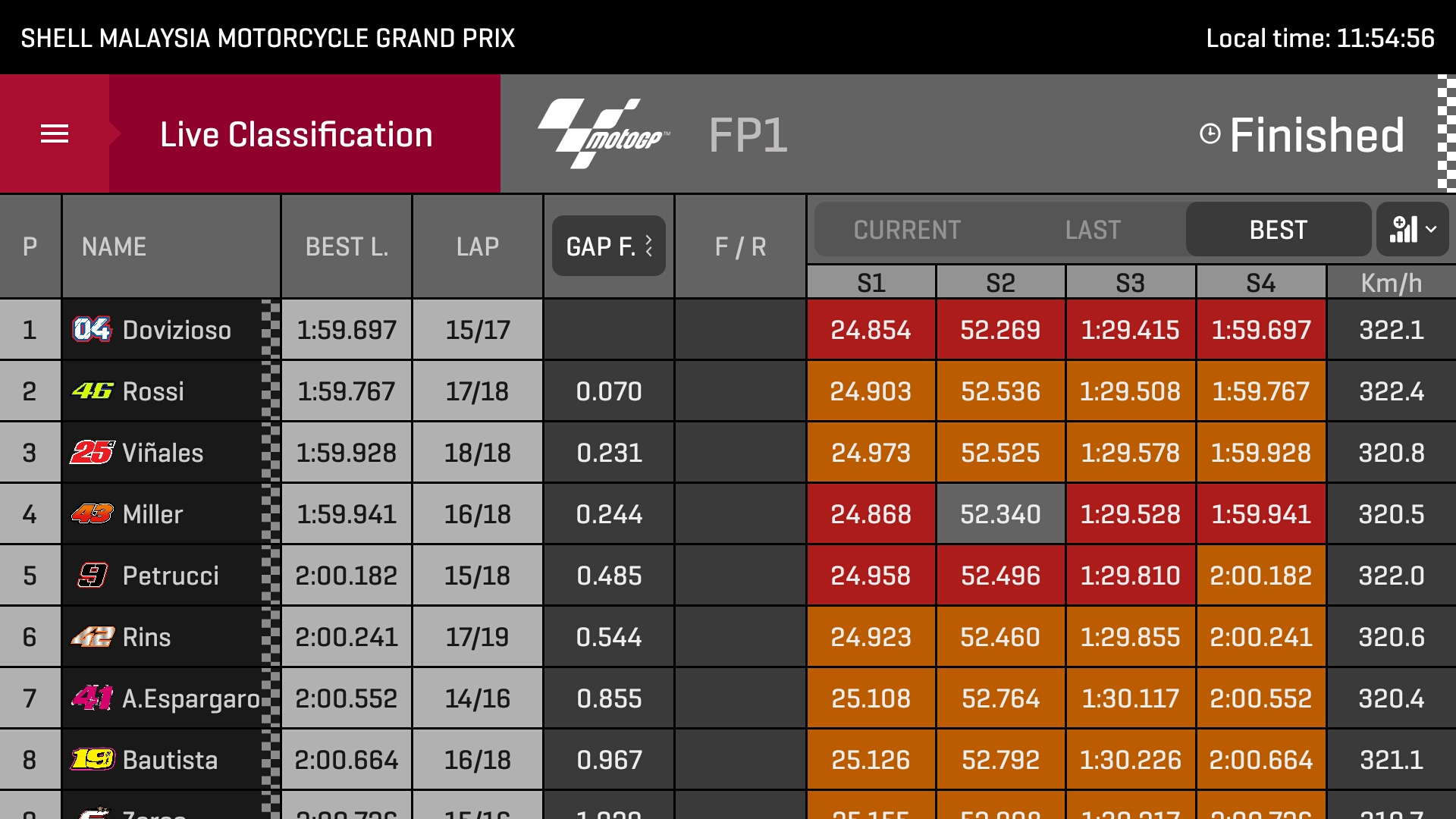Click Dovizioso's number 04 badge
Image resolution: width=1456 pixels, height=819 pixels.
pos(92,329)
